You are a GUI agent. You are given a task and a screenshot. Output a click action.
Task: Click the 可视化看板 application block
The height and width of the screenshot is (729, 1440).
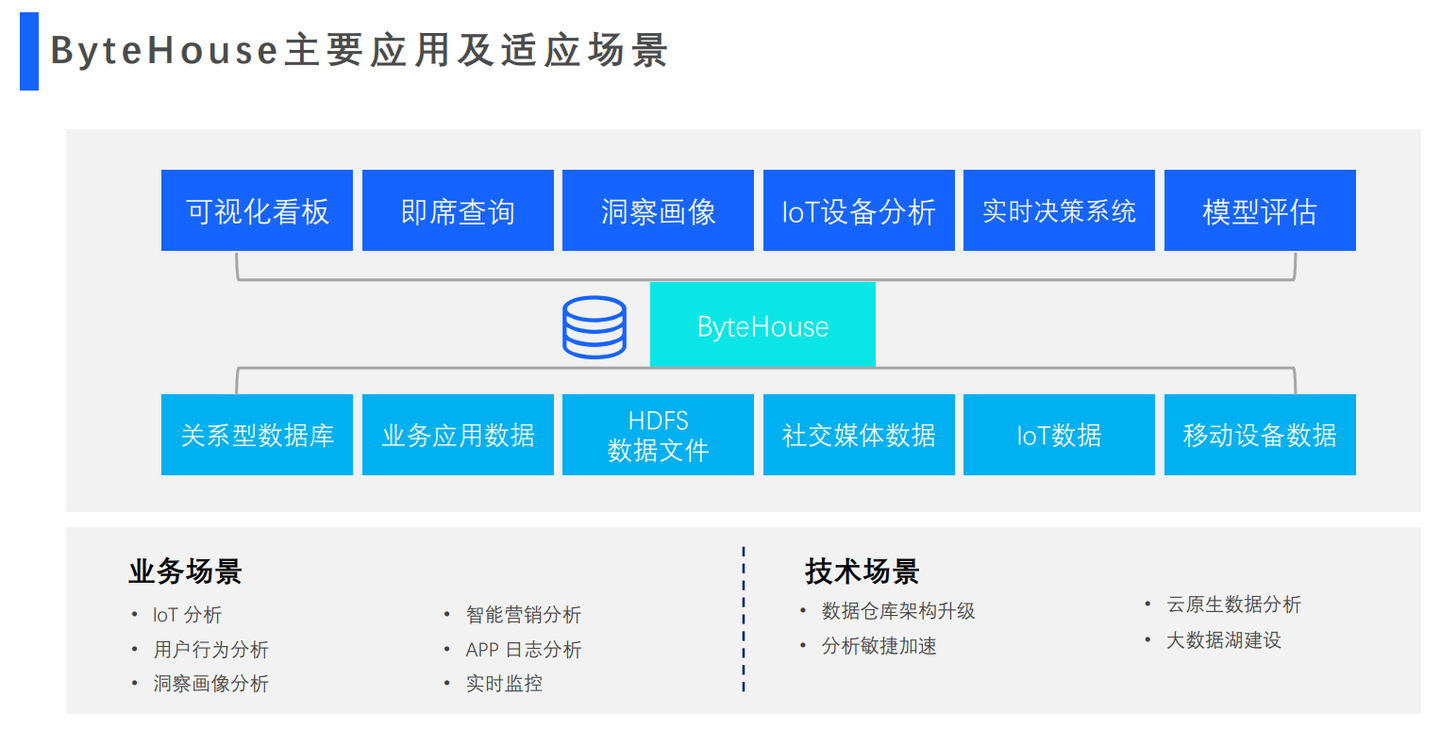point(257,210)
